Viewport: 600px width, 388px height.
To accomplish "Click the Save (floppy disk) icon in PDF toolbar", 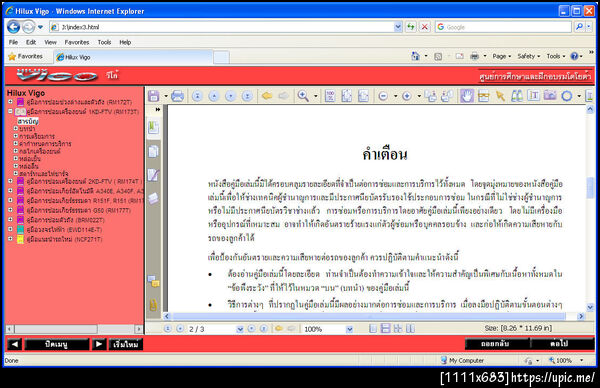I will (153, 96).
